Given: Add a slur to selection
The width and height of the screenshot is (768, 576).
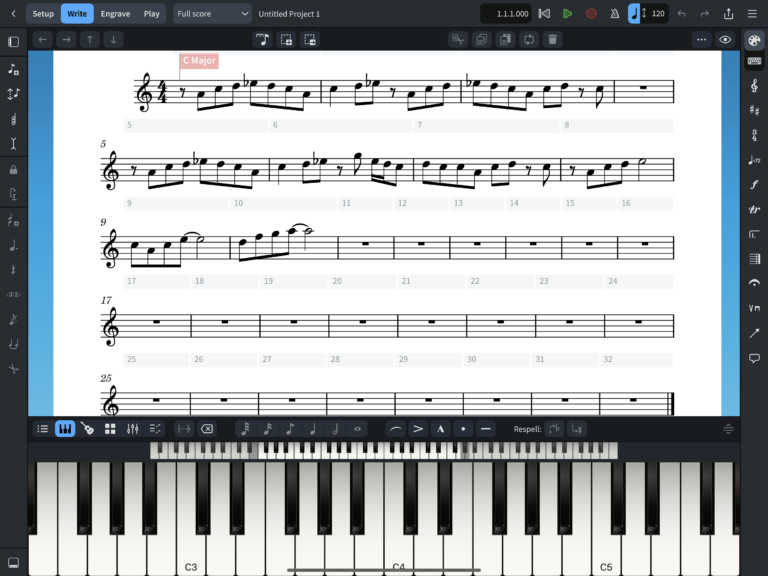Looking at the screenshot, I should [x=395, y=429].
